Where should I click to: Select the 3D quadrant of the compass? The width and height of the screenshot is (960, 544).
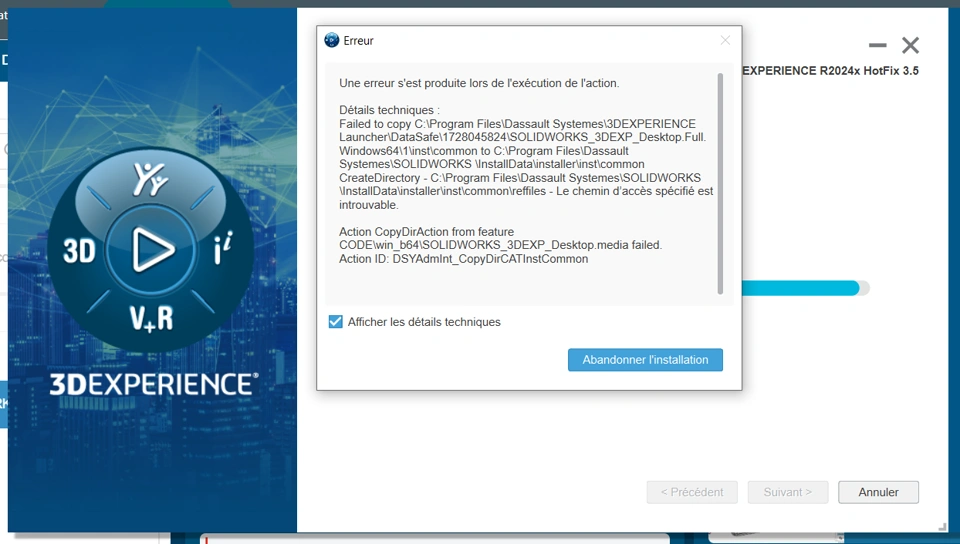(x=80, y=251)
